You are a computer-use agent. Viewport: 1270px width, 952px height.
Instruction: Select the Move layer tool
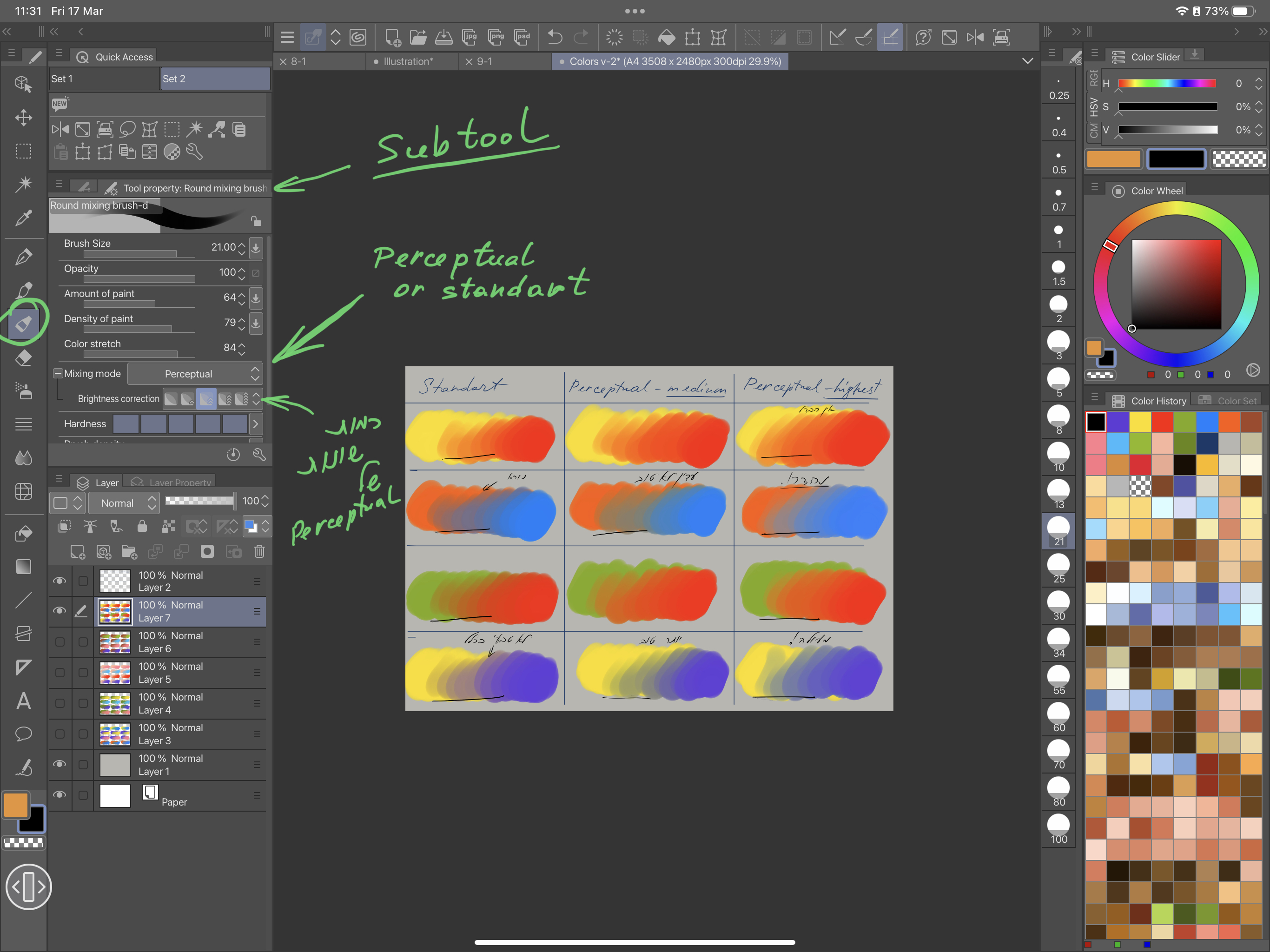24,118
